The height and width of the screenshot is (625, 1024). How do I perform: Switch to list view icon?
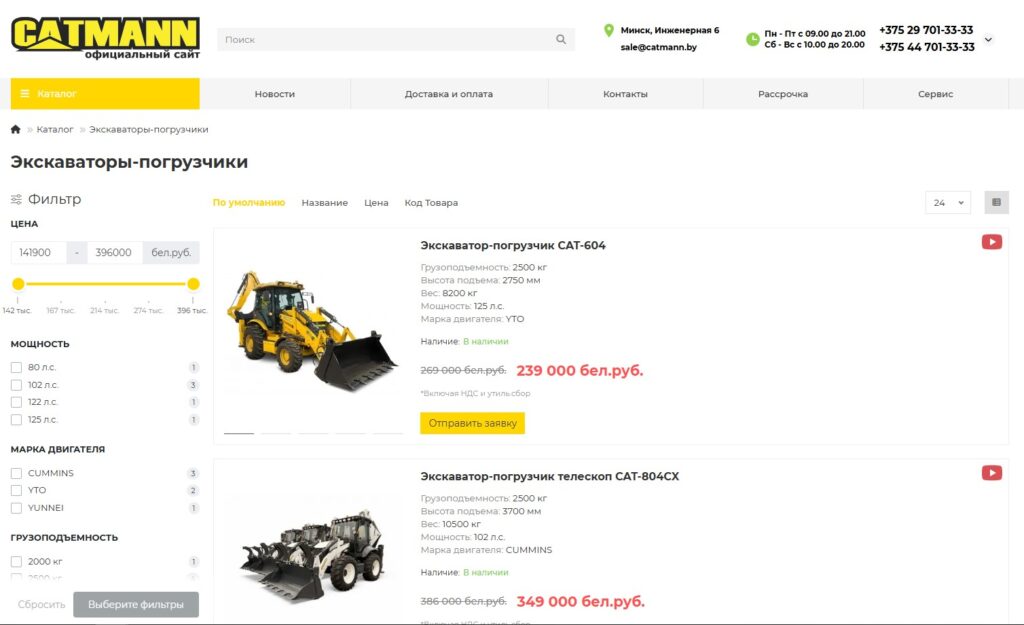[x=996, y=202]
